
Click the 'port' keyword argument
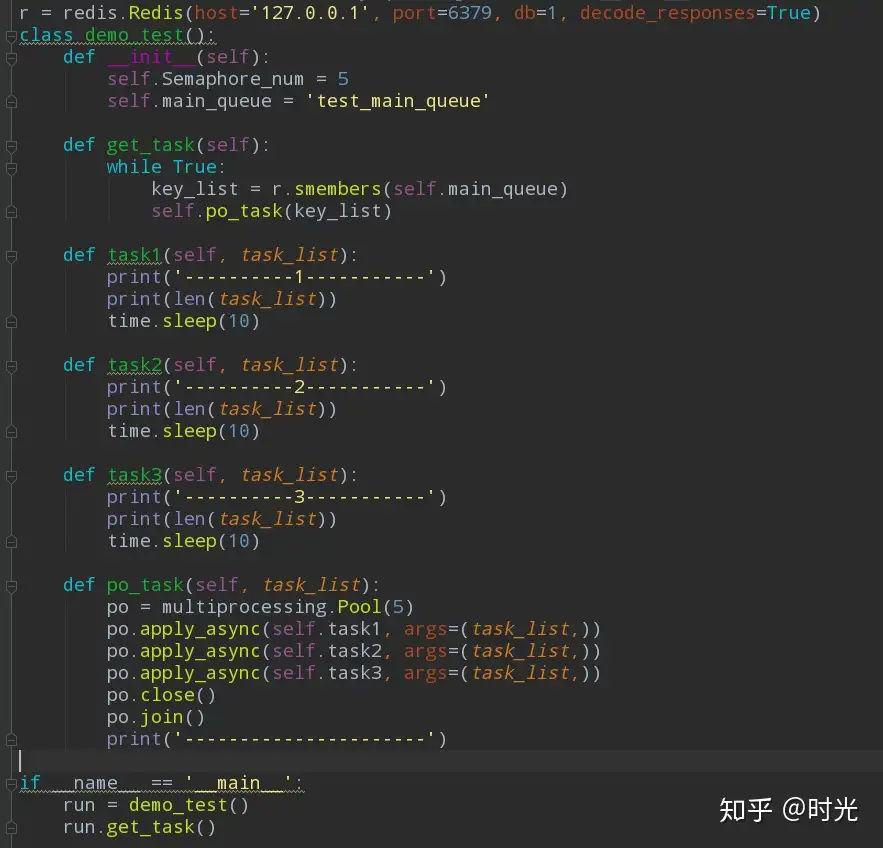click(414, 14)
